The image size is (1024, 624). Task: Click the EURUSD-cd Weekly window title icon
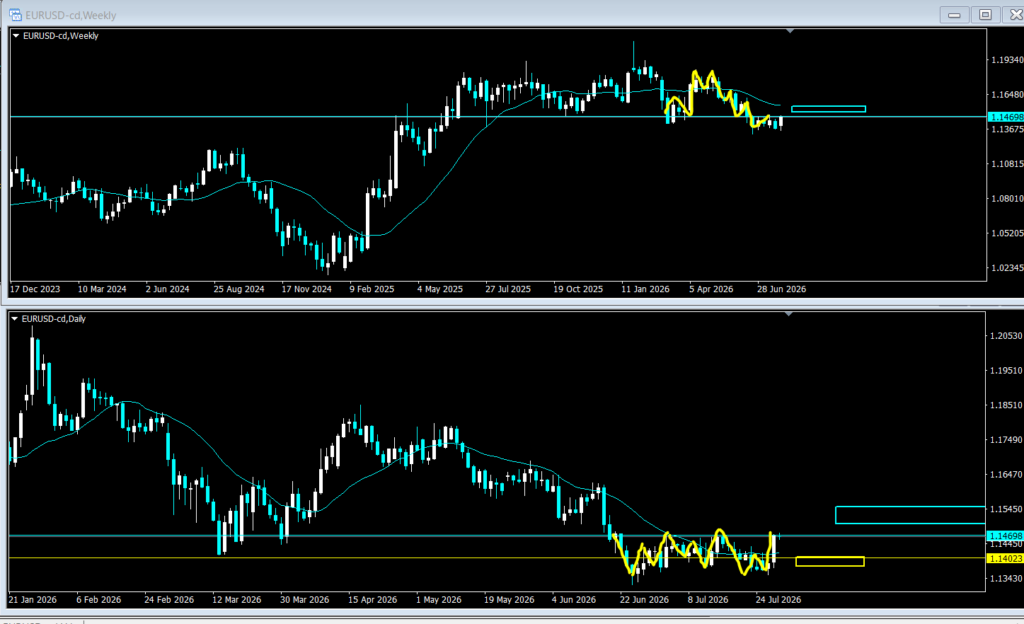[x=15, y=14]
